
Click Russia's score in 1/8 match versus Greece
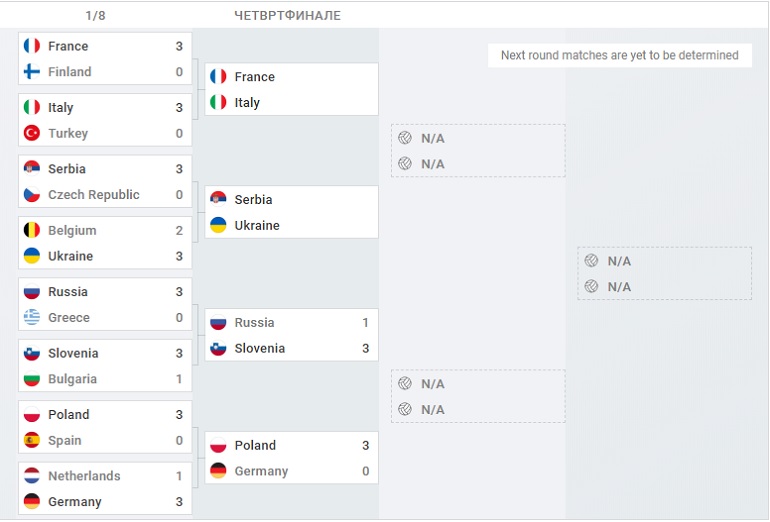(179, 292)
